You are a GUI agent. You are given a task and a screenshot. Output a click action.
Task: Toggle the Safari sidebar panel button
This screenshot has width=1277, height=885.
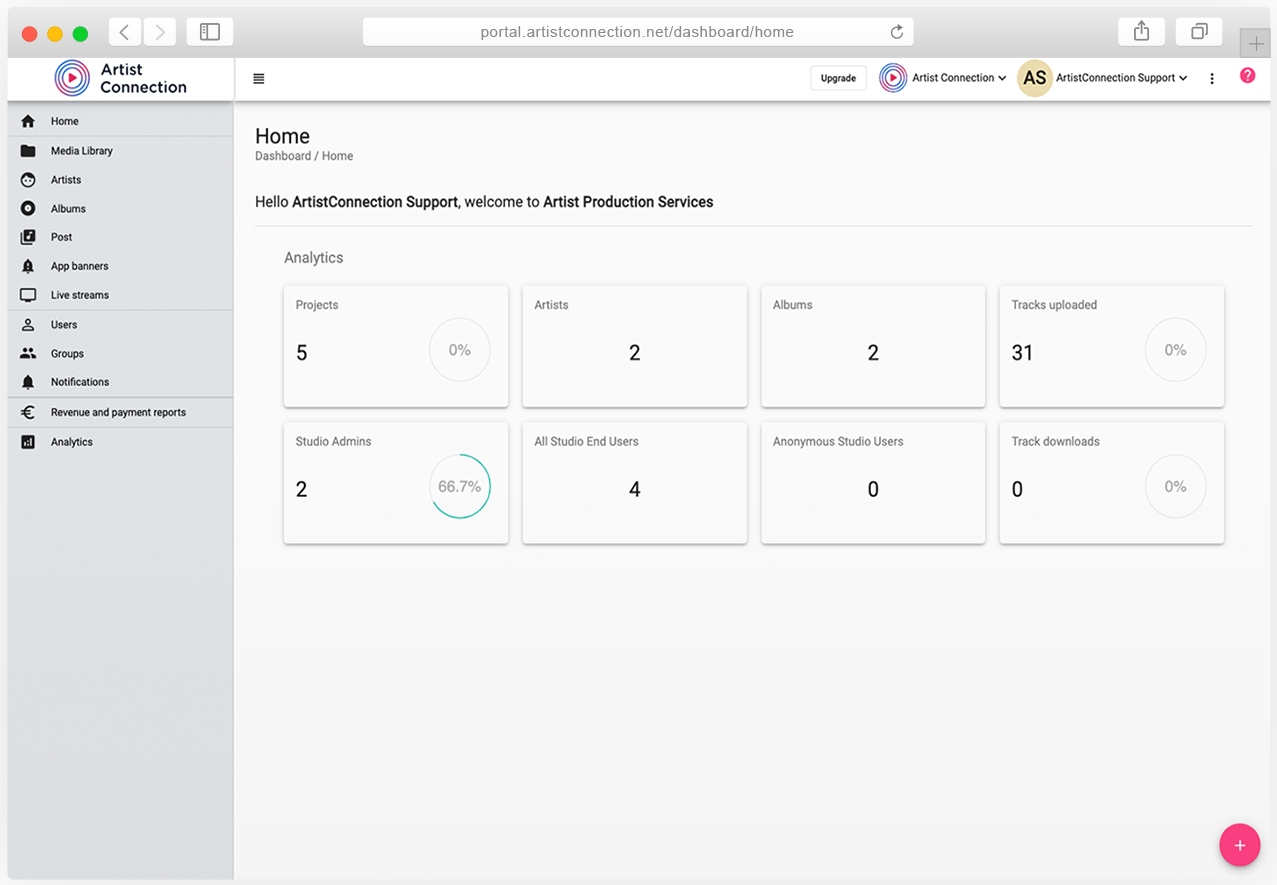[210, 32]
